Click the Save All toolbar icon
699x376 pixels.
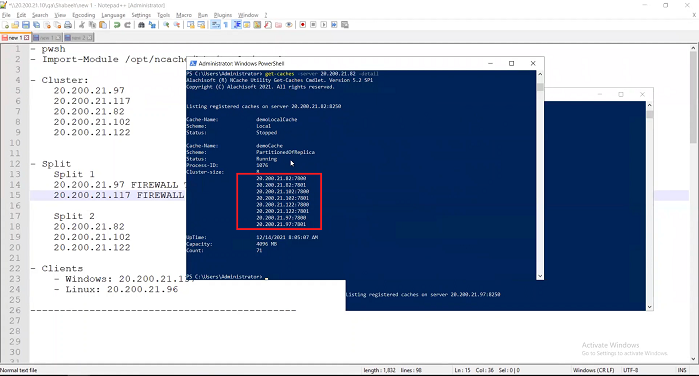click(x=37, y=25)
